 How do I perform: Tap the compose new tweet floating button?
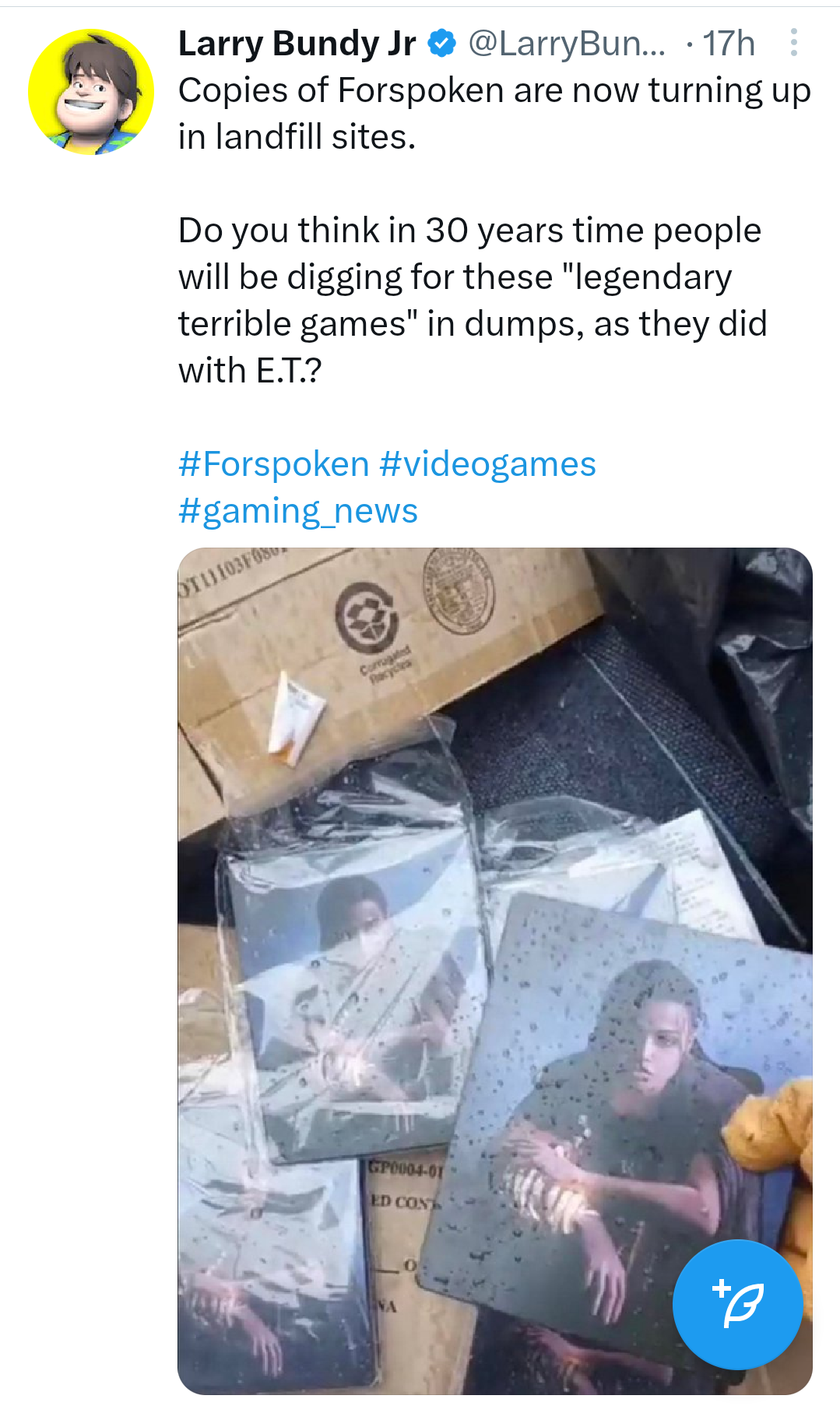click(x=736, y=1304)
